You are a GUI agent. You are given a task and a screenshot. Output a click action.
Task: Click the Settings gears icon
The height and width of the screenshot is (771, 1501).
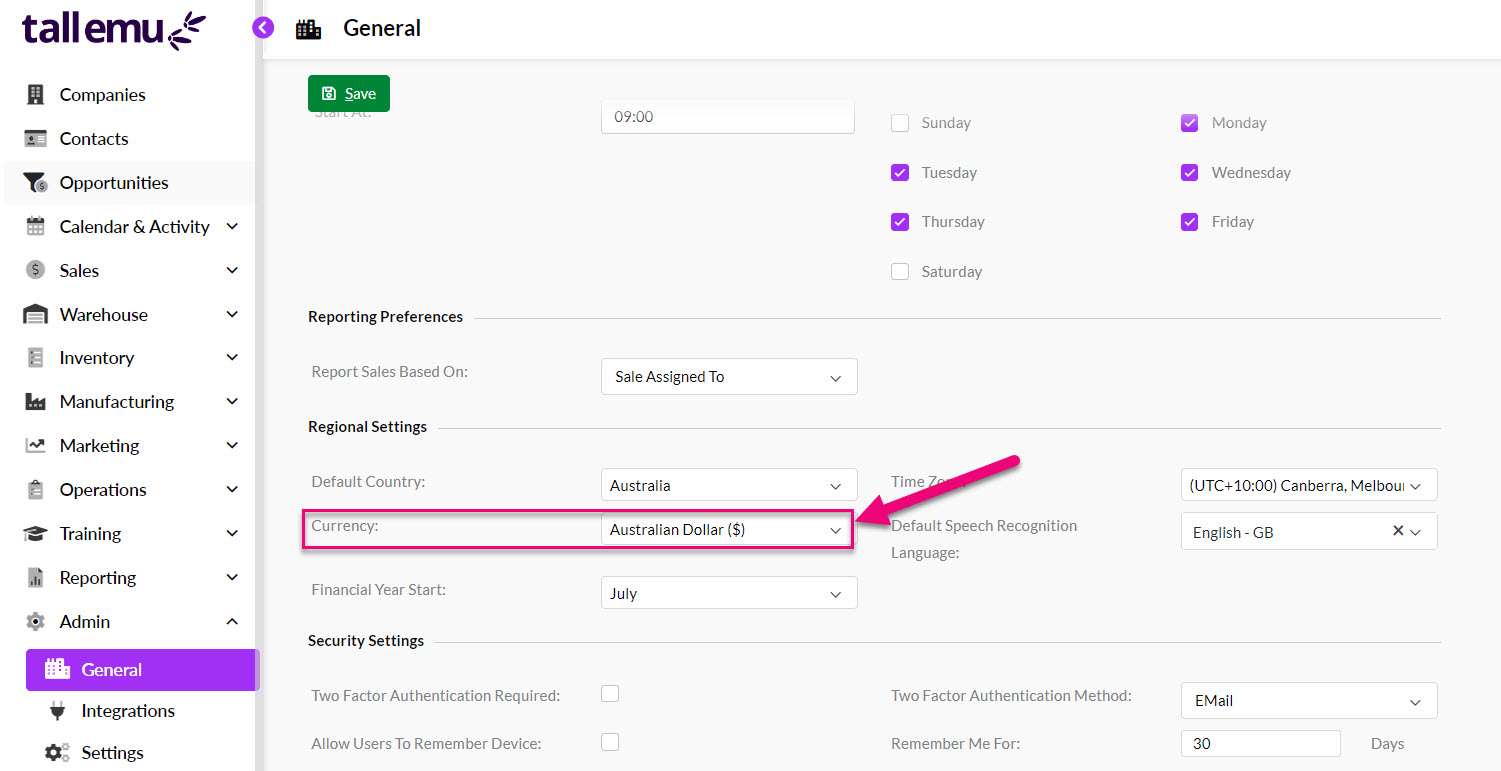(57, 753)
